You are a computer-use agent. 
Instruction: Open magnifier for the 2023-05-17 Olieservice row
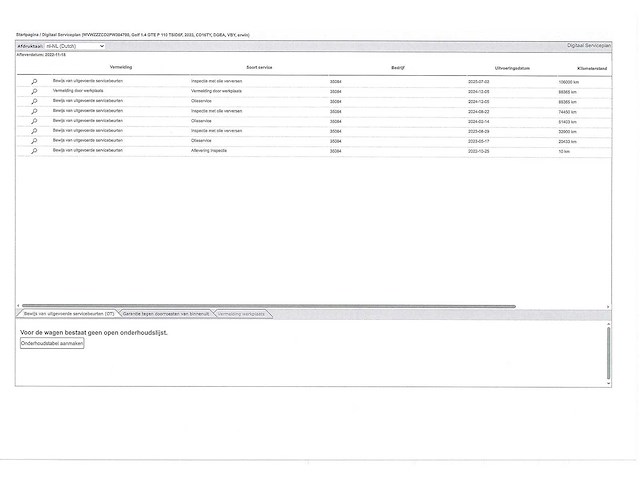(x=34, y=141)
